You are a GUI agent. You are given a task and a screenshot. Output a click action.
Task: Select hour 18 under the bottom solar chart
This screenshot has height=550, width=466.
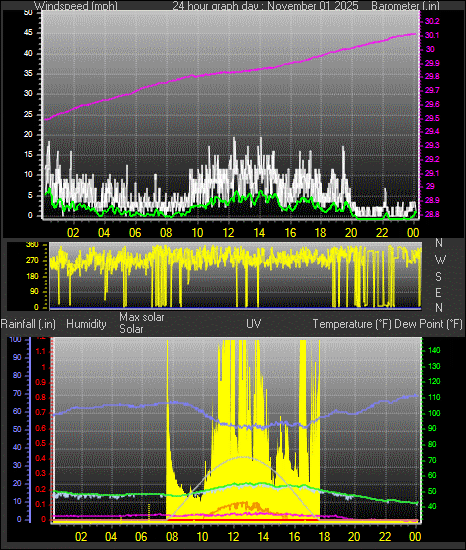(x=324, y=536)
